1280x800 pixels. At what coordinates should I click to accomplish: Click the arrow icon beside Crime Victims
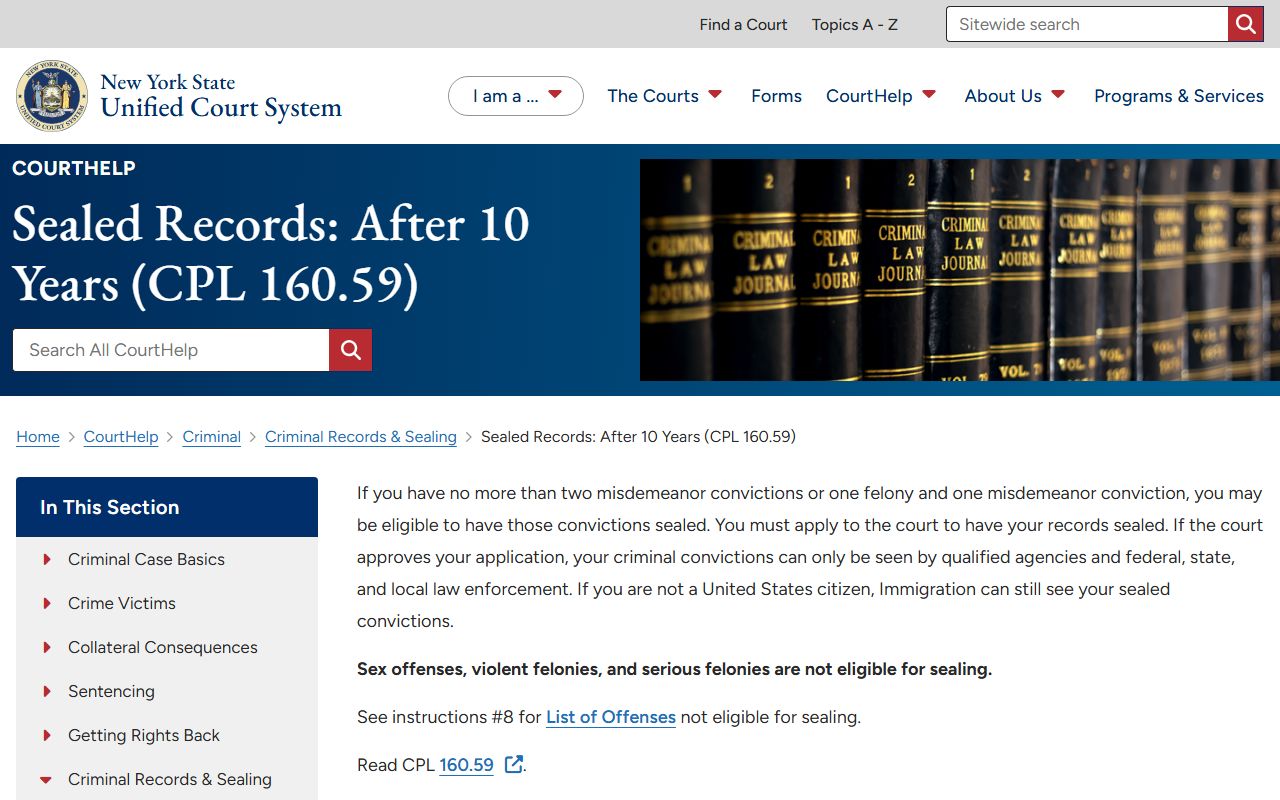point(47,603)
